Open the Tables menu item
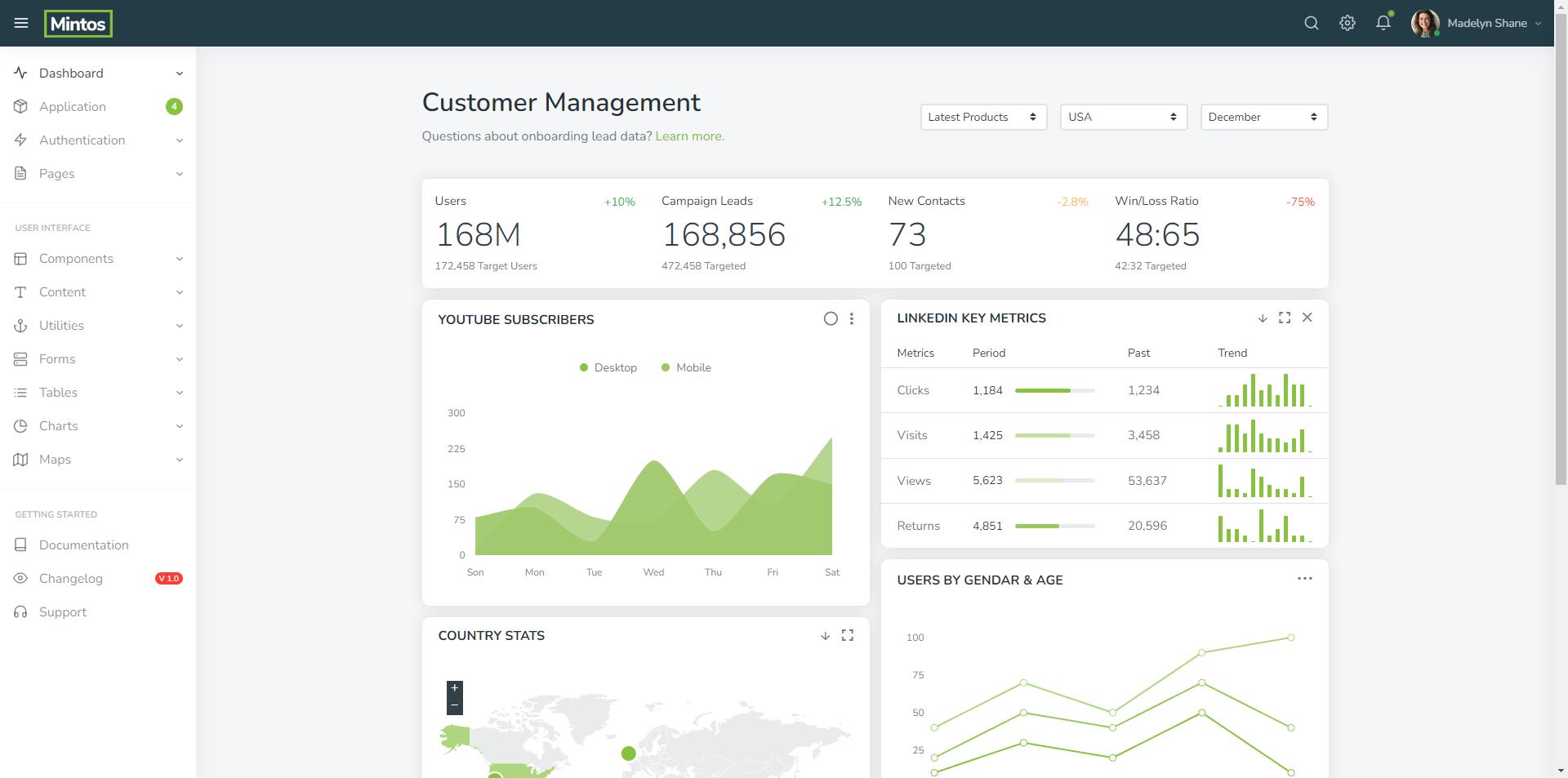Image resolution: width=1568 pixels, height=778 pixels. coord(98,393)
